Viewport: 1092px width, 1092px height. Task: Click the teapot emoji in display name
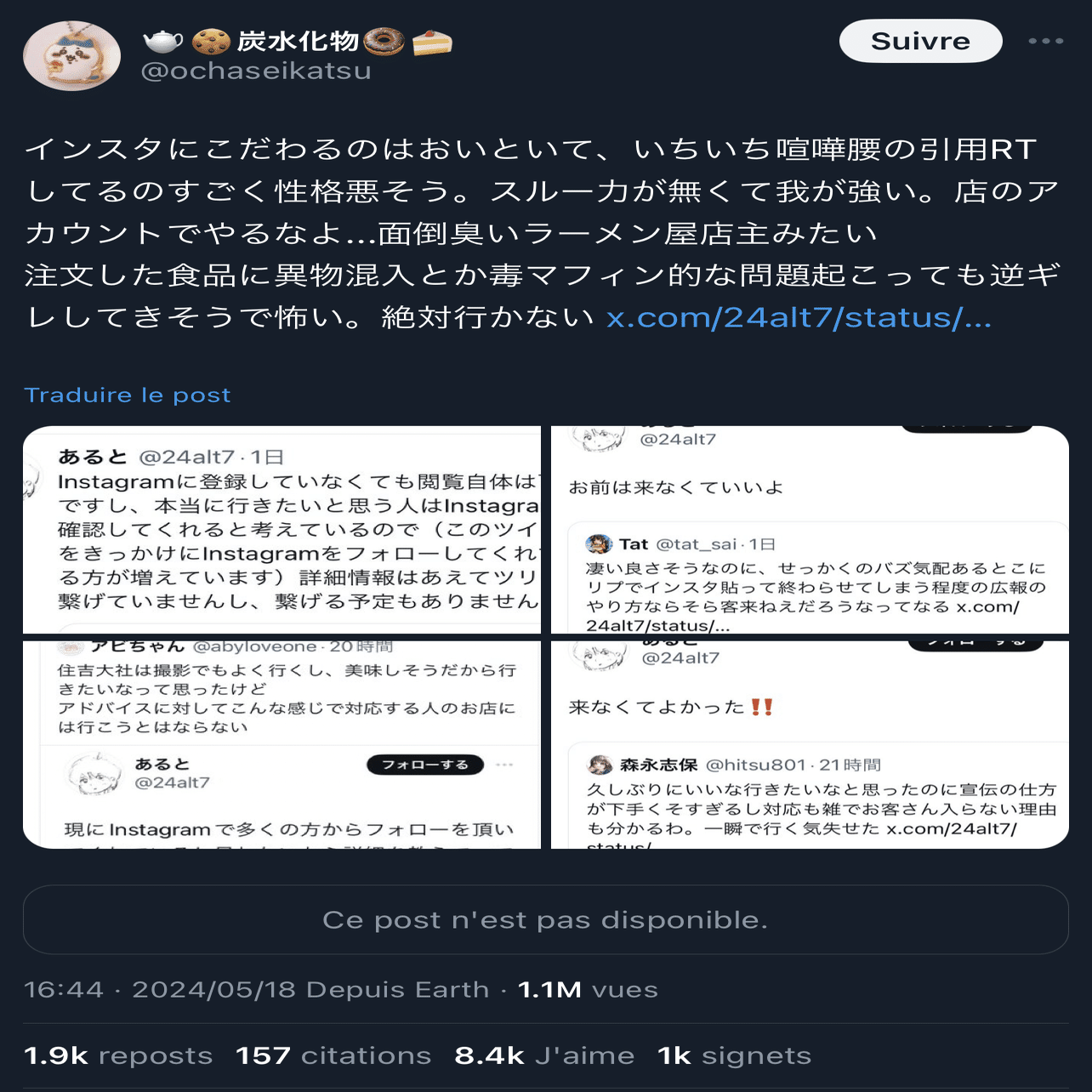pyautogui.click(x=163, y=41)
